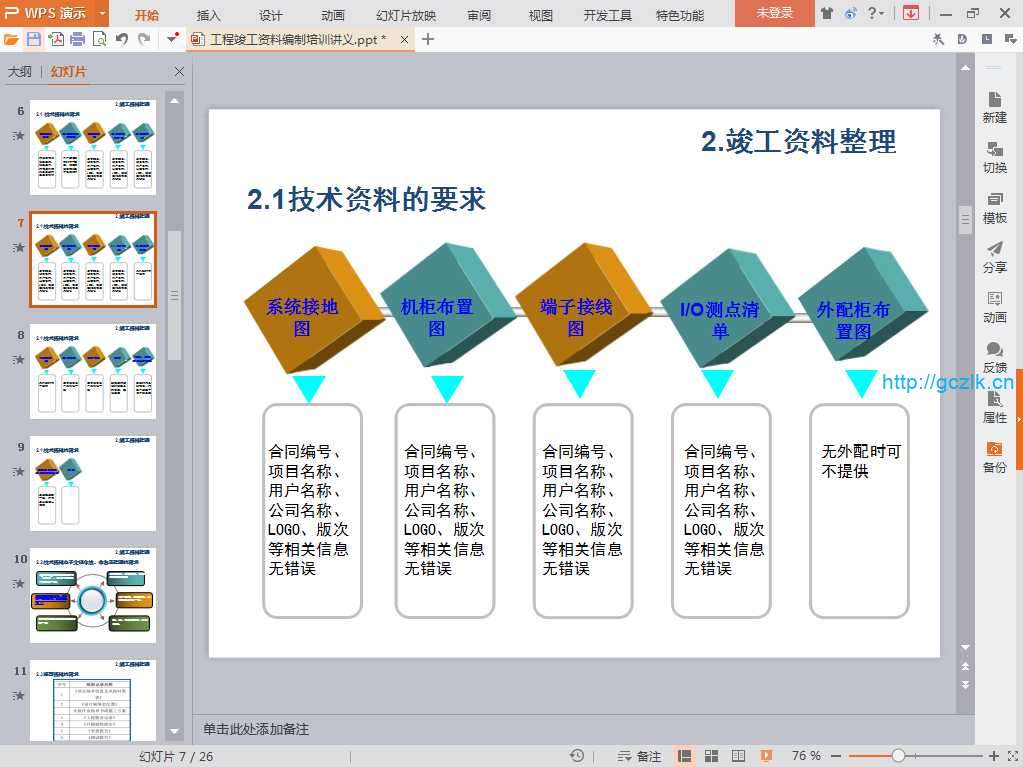Add a new document tab with plus button
This screenshot has height=767, width=1023.
428,39
